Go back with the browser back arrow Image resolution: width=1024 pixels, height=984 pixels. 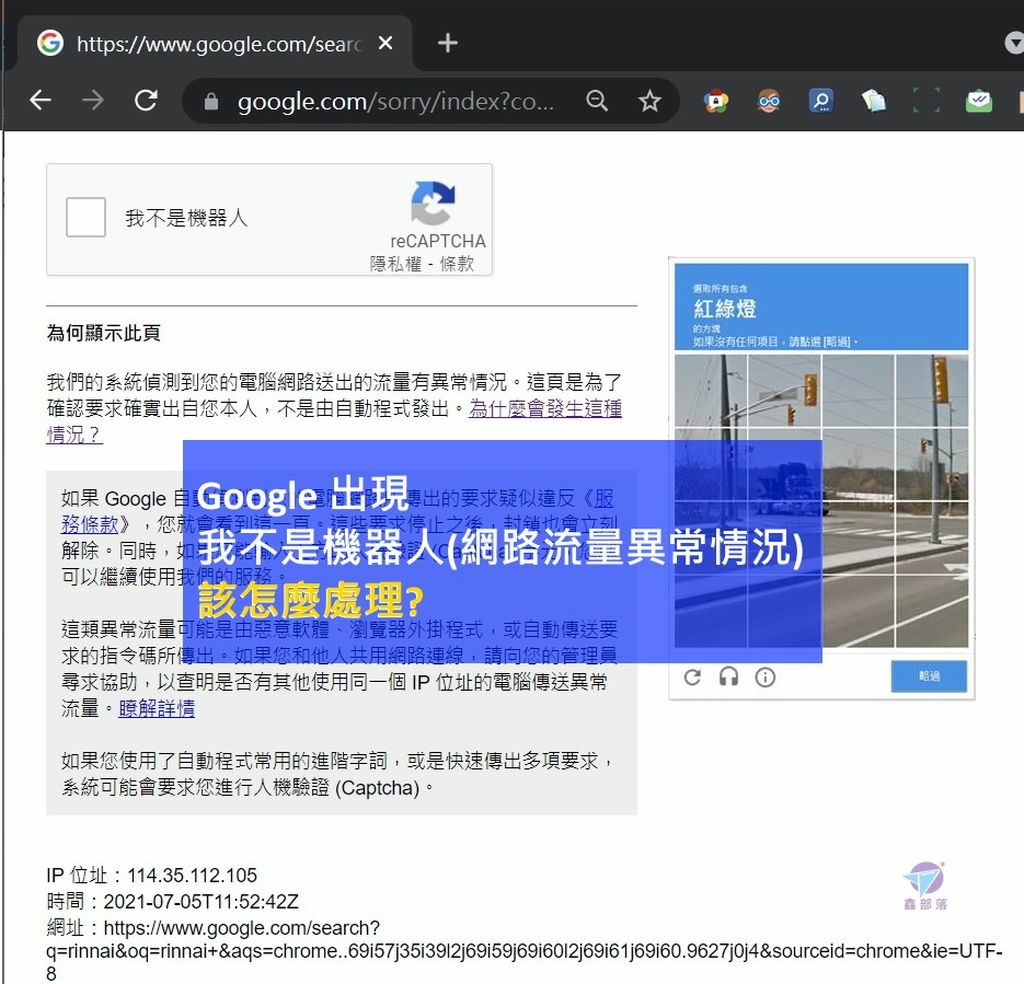coord(40,101)
